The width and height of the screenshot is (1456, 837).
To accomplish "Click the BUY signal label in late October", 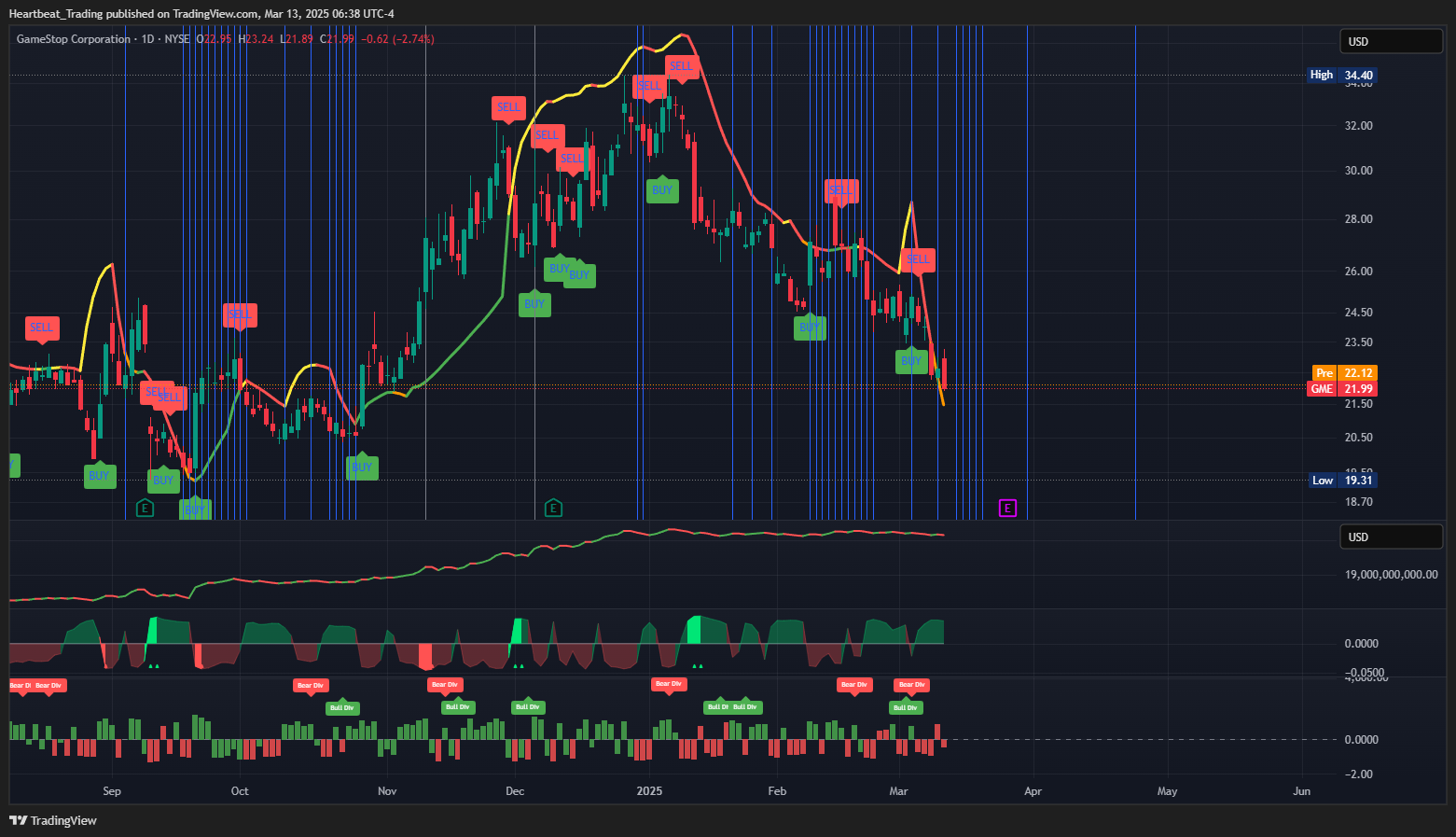I will [362, 467].
